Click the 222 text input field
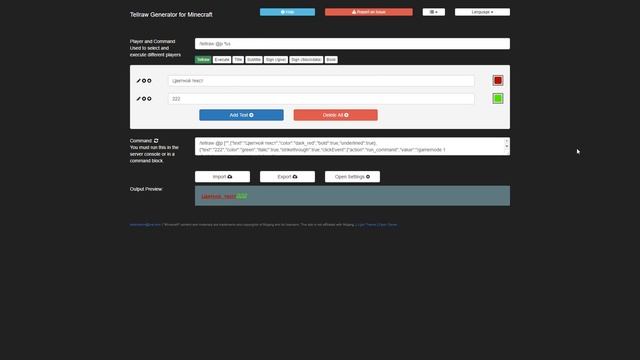The height and width of the screenshot is (360, 640). tap(321, 99)
